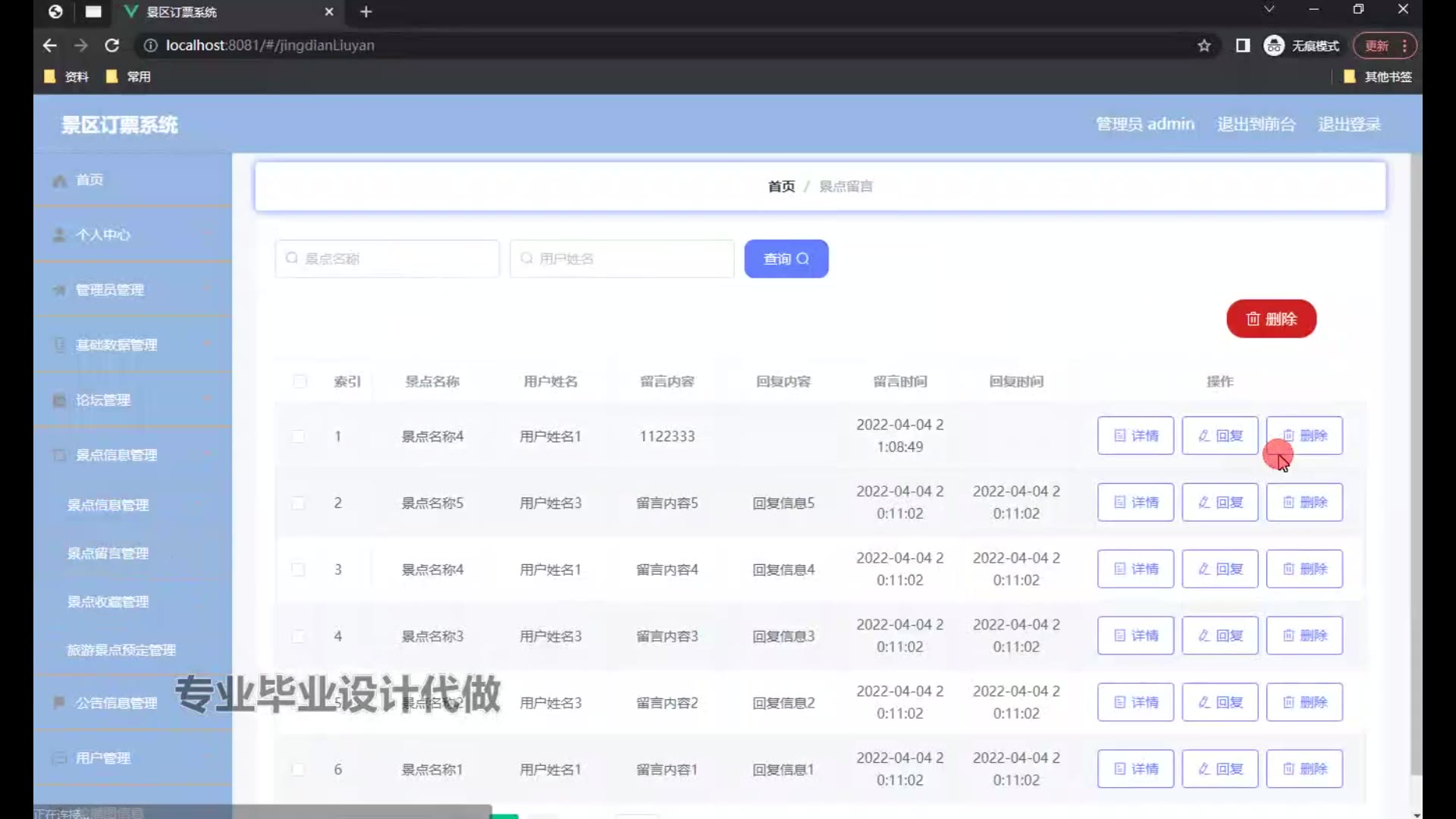Click 管理员 admin in the header
This screenshot has width=1456, height=819.
1145,124
